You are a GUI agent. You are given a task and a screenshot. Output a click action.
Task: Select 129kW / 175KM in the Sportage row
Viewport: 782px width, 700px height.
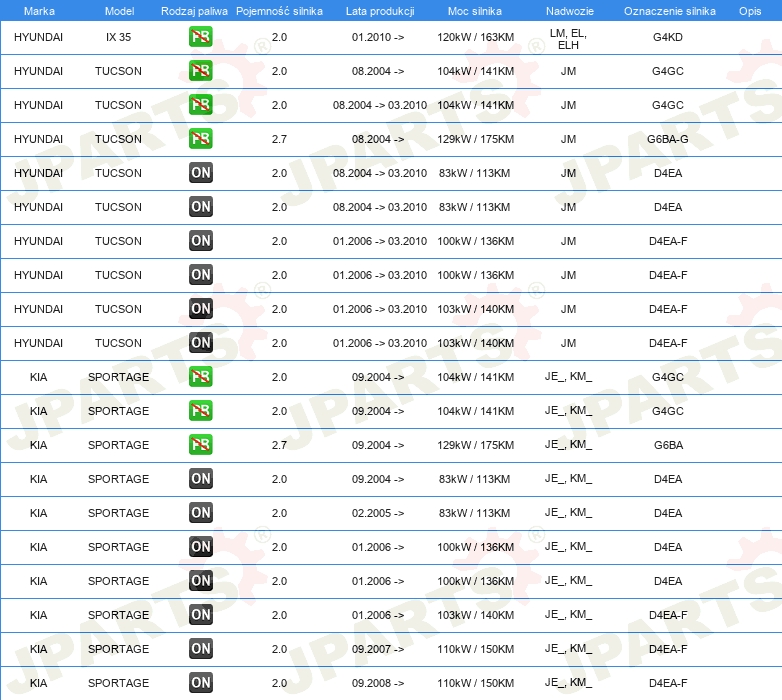[475, 445]
